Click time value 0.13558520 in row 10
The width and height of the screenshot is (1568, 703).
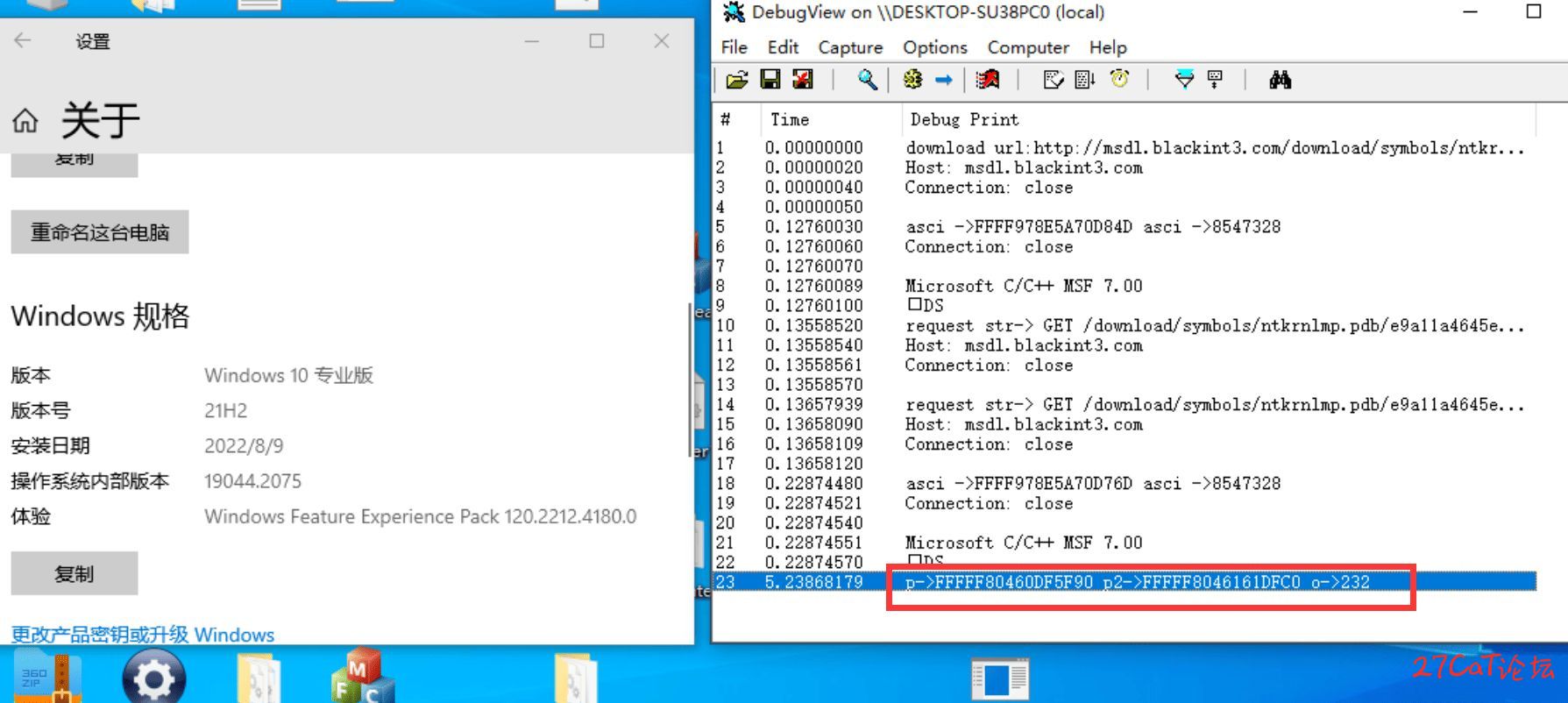pos(813,325)
